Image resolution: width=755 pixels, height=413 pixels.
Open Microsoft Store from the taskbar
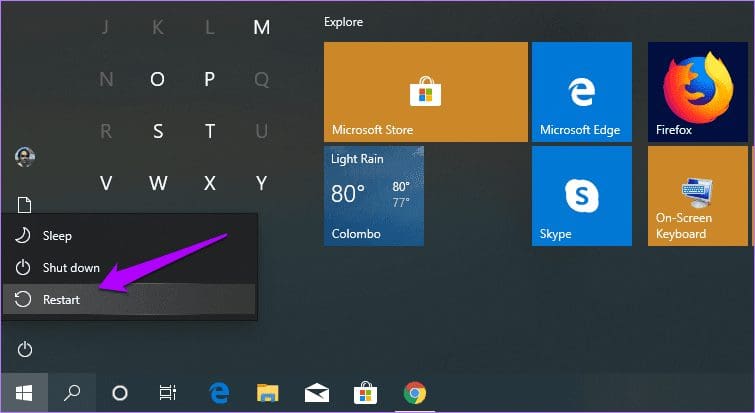click(x=365, y=393)
